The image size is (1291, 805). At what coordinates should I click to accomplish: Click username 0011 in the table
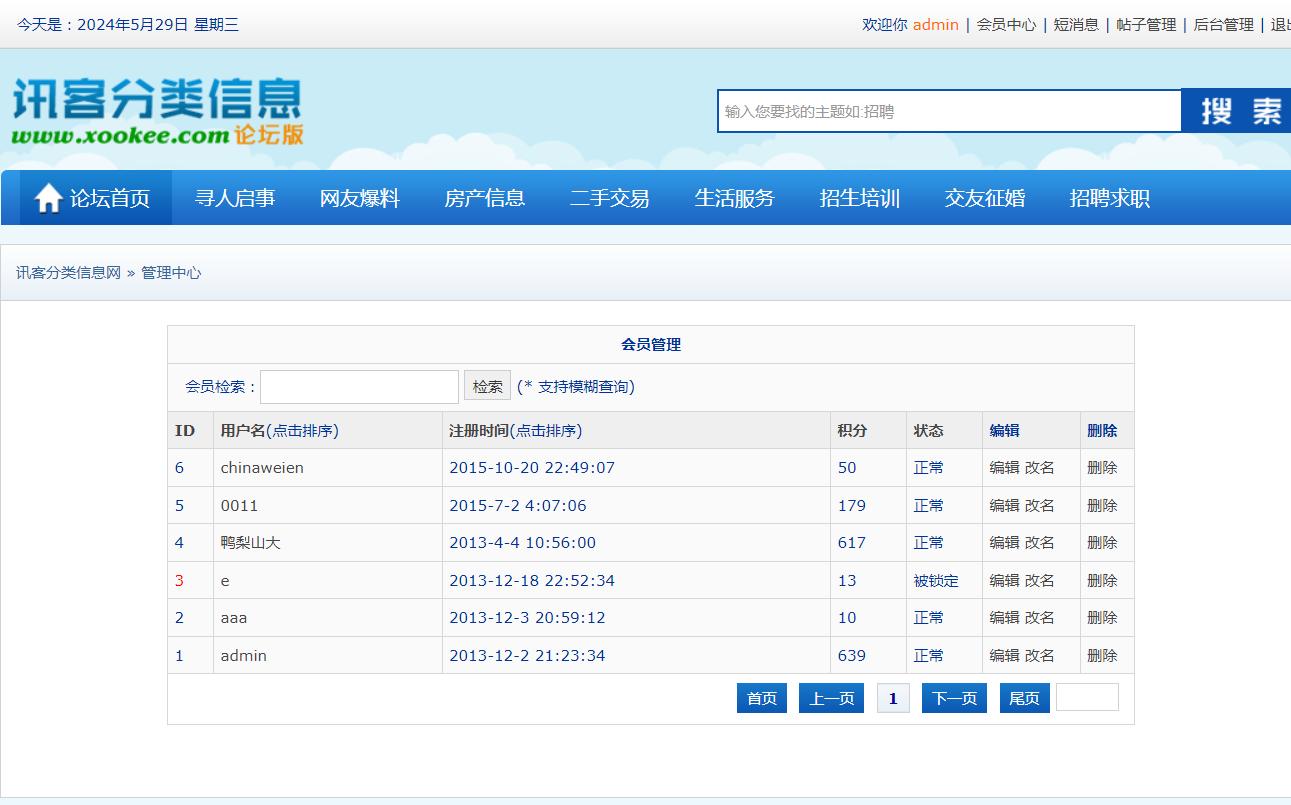(x=240, y=506)
